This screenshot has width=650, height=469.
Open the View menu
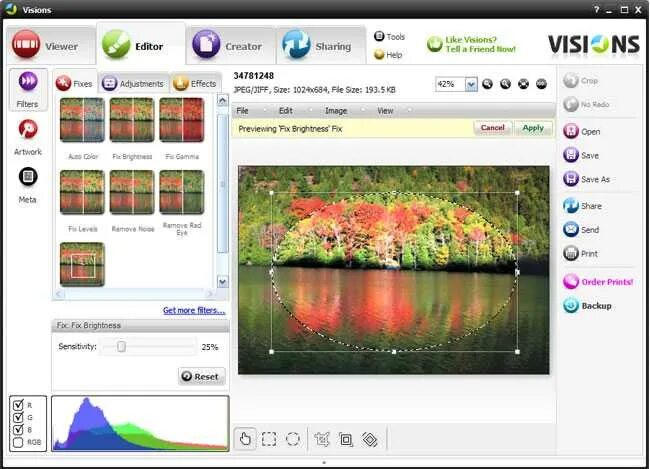coord(385,111)
